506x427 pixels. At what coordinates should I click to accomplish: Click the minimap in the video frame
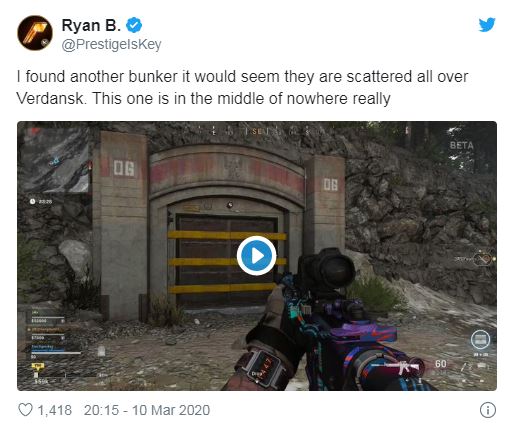[55, 161]
